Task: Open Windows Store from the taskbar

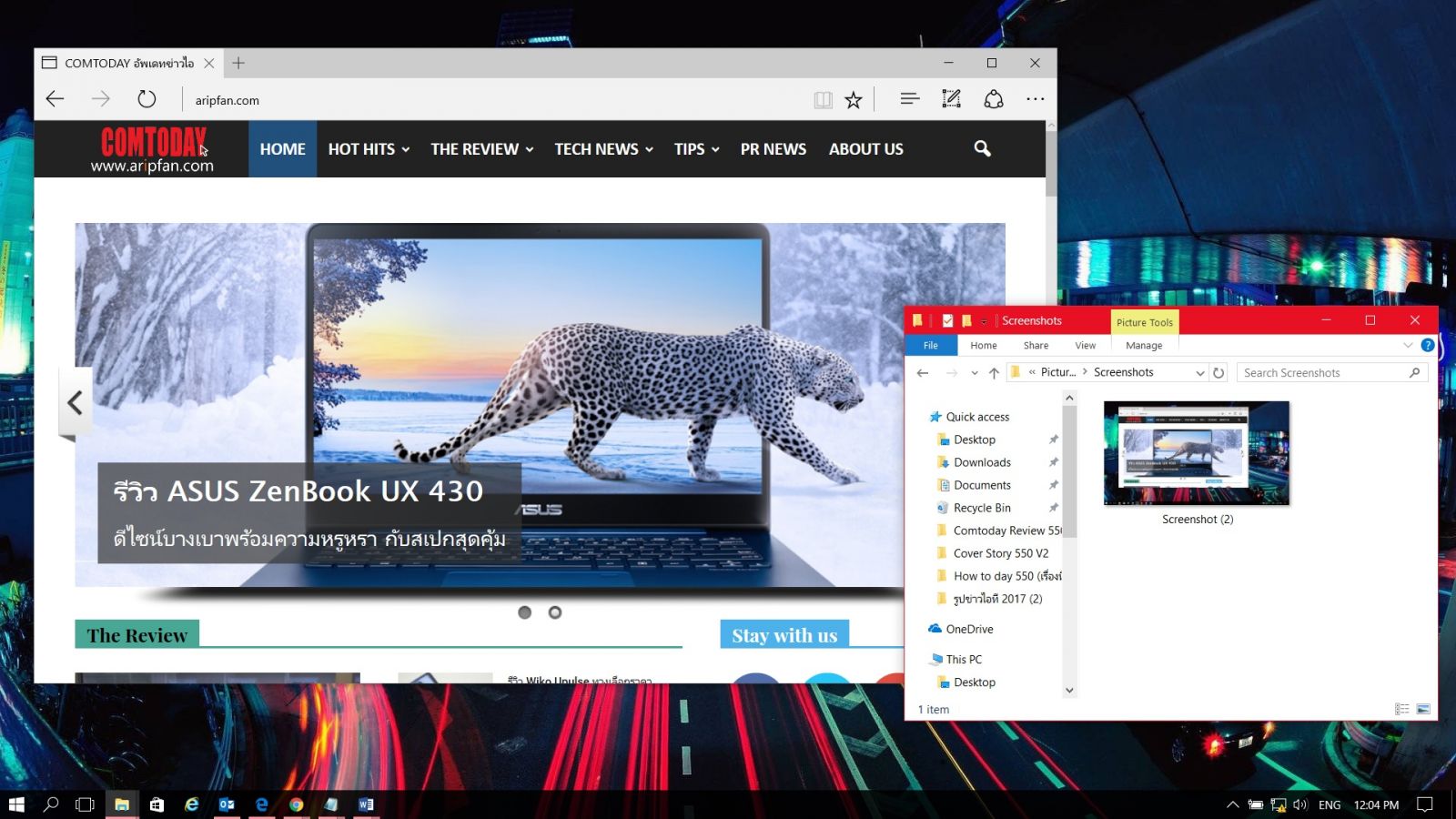Action: point(157,804)
